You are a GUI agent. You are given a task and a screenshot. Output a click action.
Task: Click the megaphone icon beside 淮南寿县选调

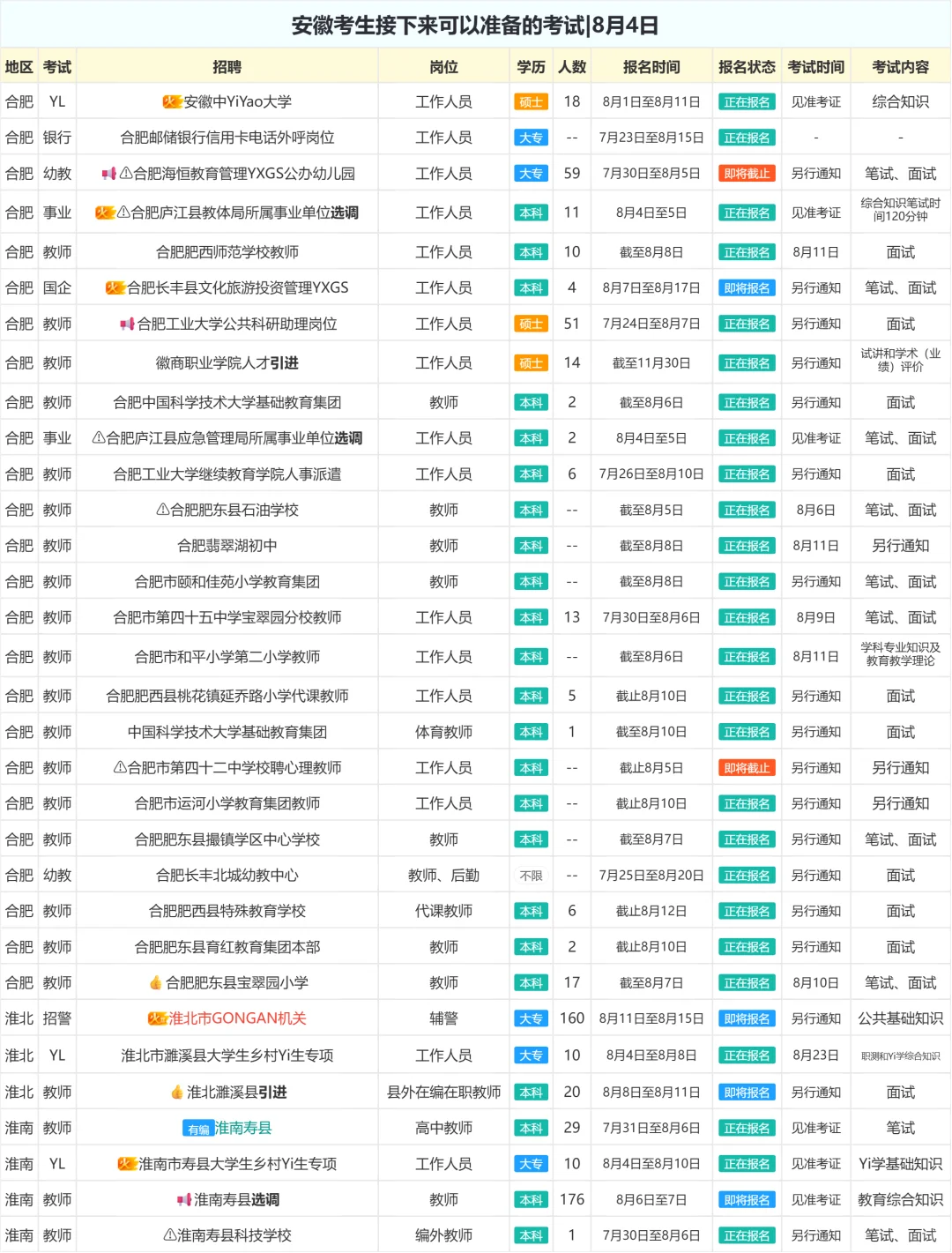point(184,1200)
